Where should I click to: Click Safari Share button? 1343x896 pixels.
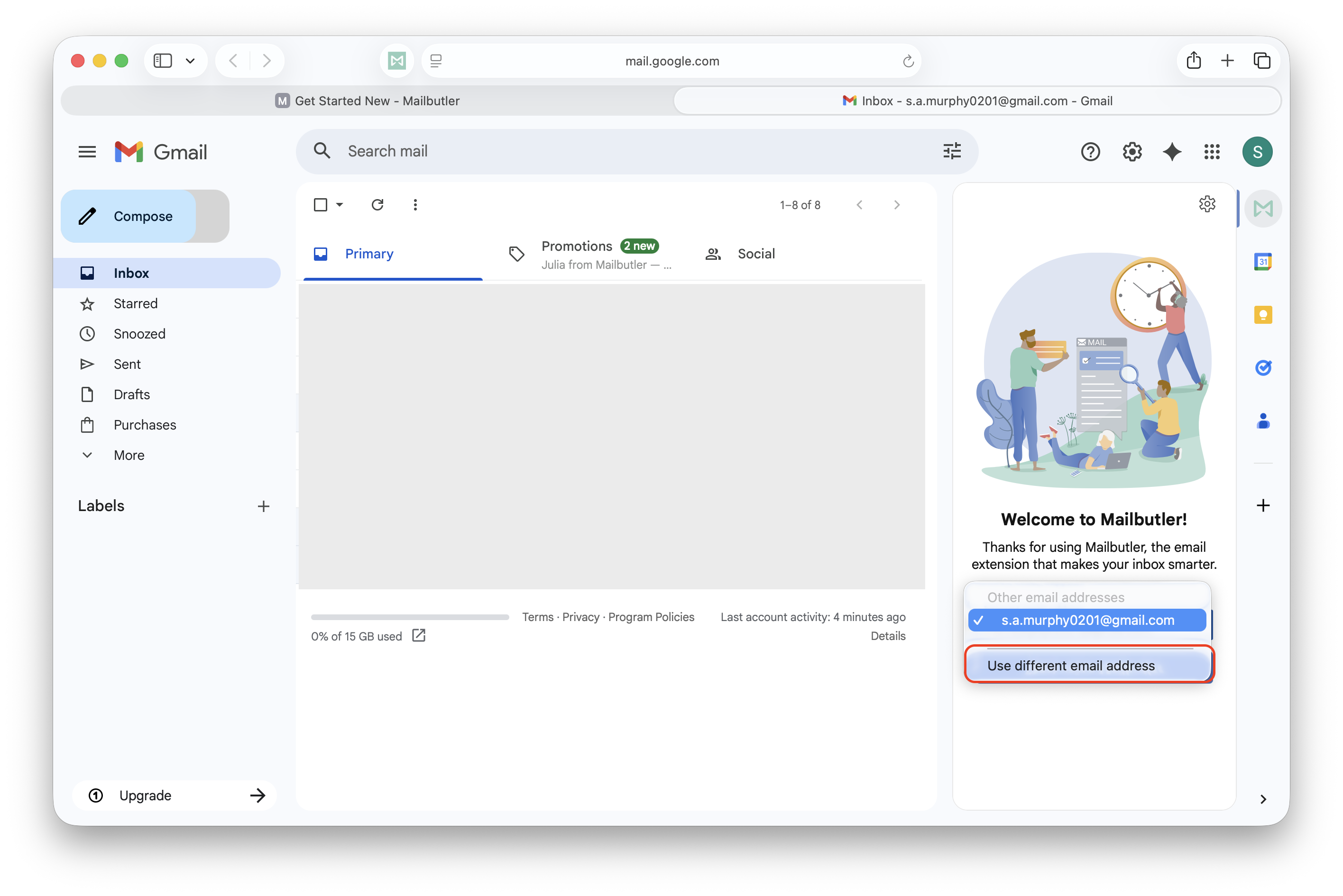coord(1193,61)
